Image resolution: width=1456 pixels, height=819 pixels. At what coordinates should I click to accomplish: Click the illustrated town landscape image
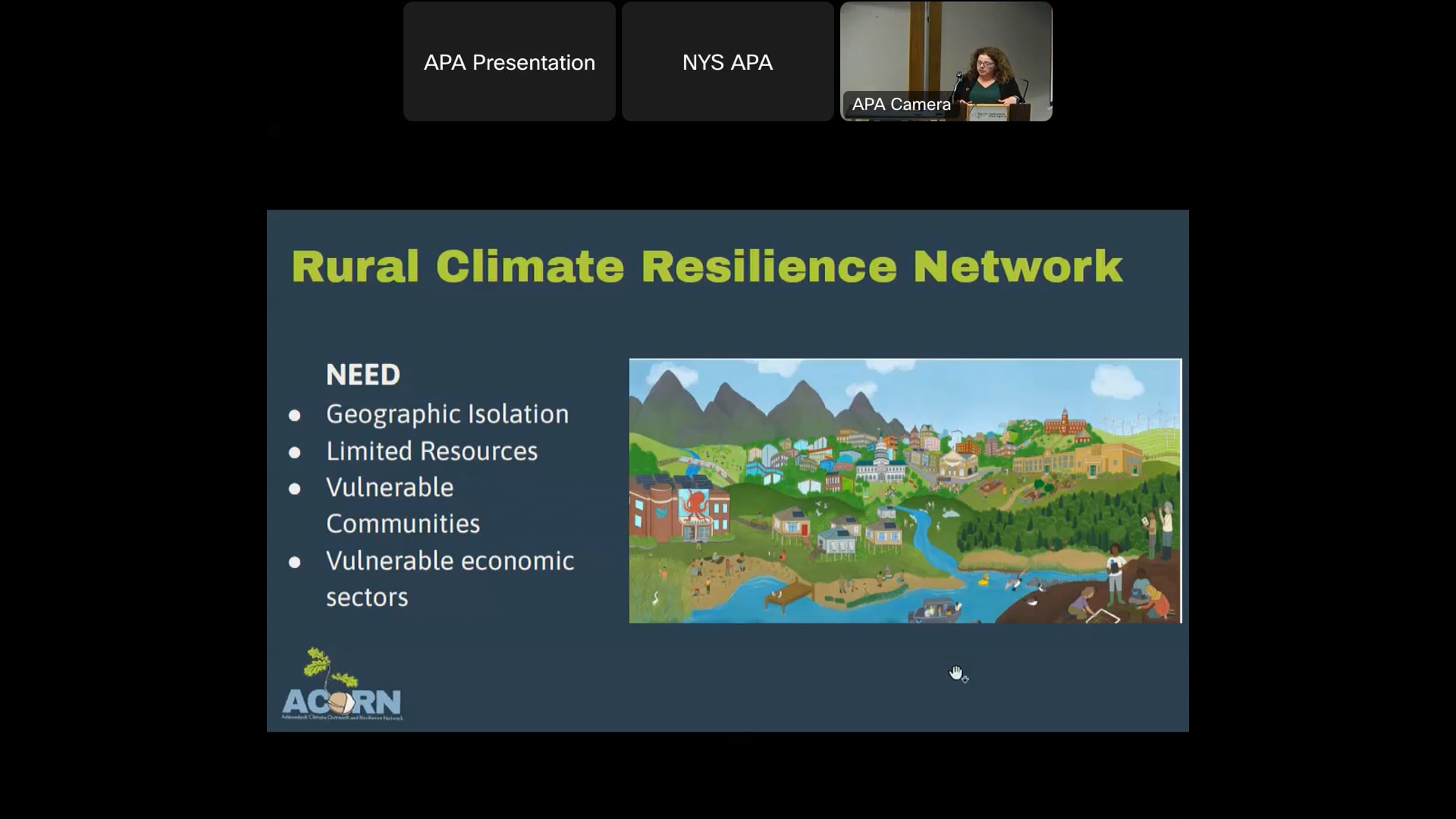coord(905,491)
